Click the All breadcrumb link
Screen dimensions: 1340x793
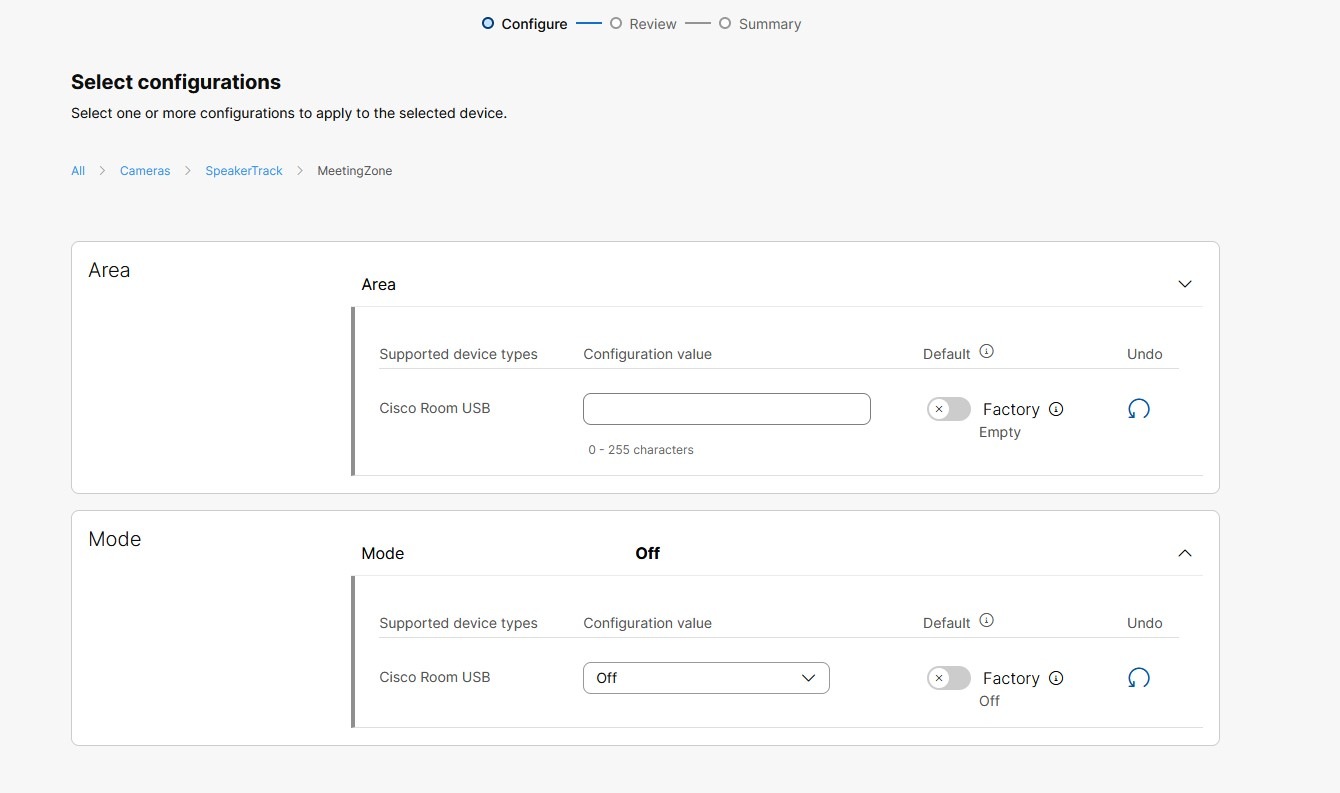click(77, 170)
